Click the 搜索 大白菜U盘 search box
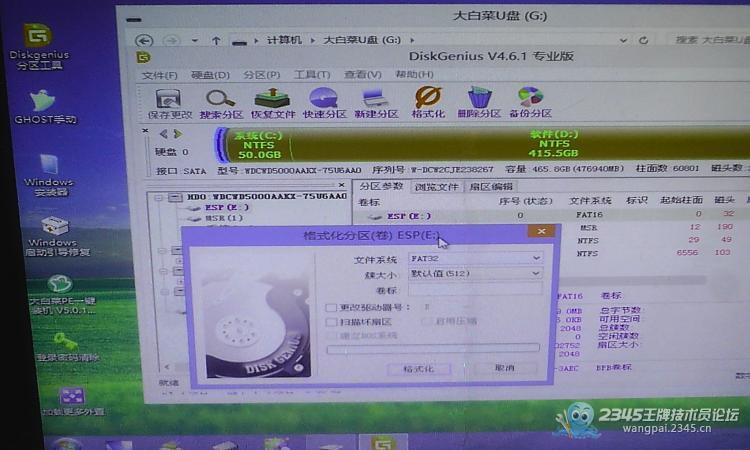Screen dimensions: 750x450 710,40
